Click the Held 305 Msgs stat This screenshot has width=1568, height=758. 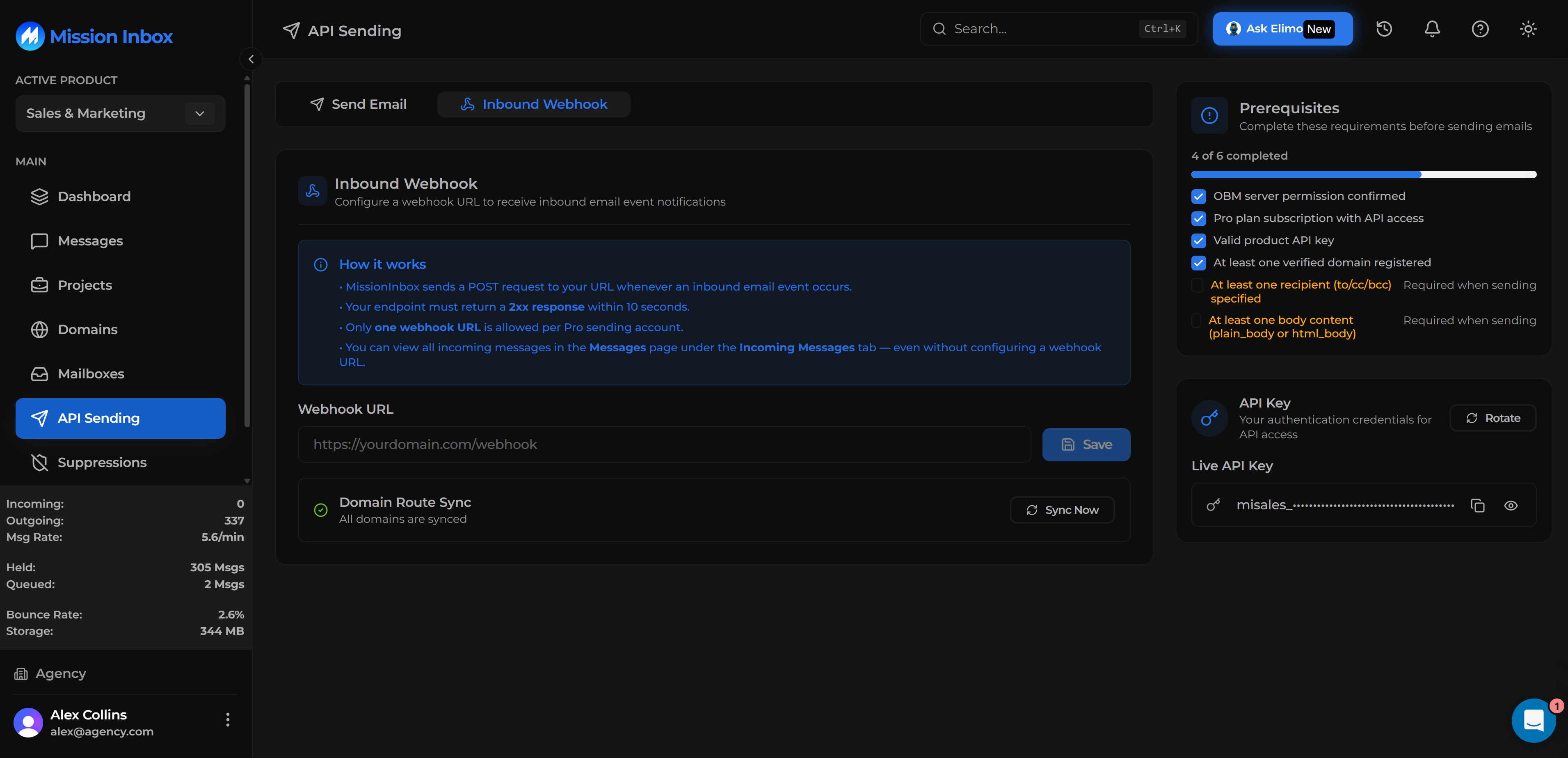pyautogui.click(x=125, y=568)
